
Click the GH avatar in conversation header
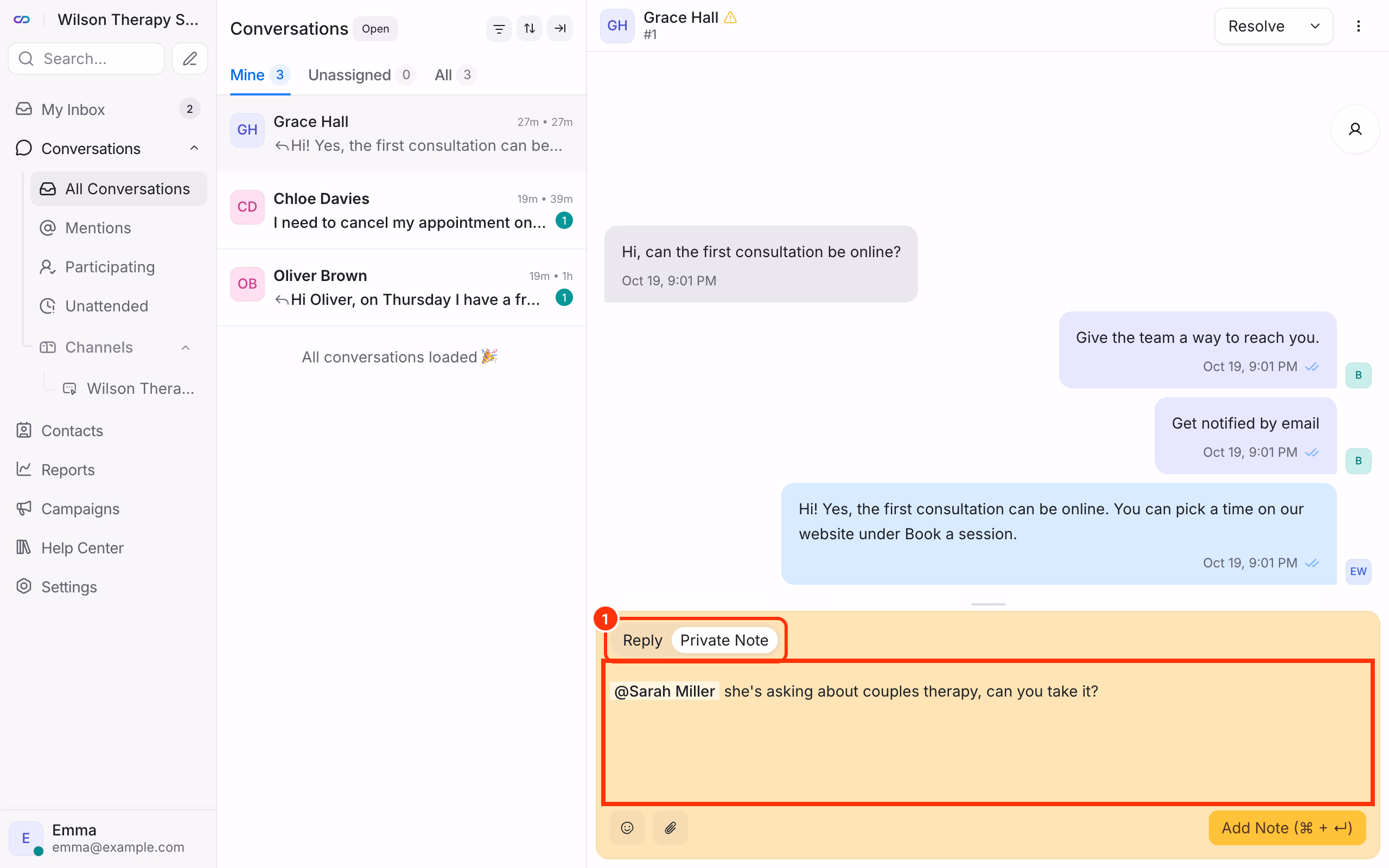point(617,26)
